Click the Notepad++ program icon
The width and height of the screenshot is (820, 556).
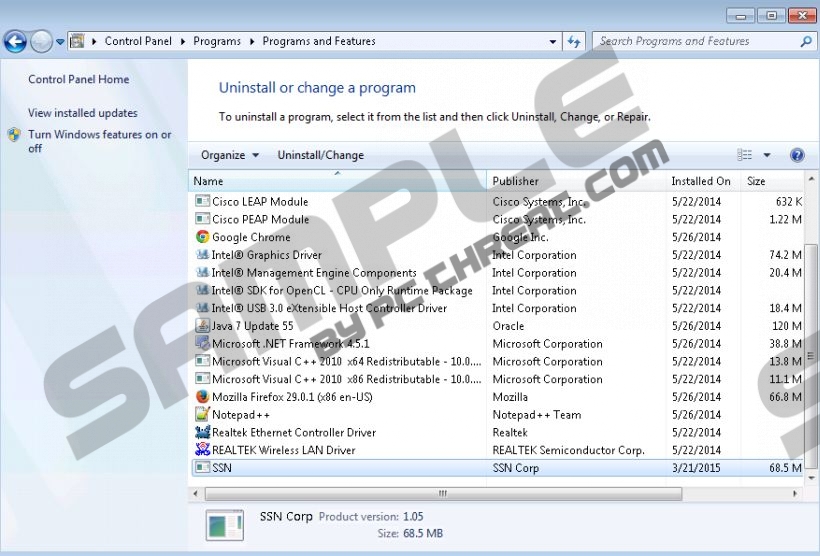coord(203,415)
